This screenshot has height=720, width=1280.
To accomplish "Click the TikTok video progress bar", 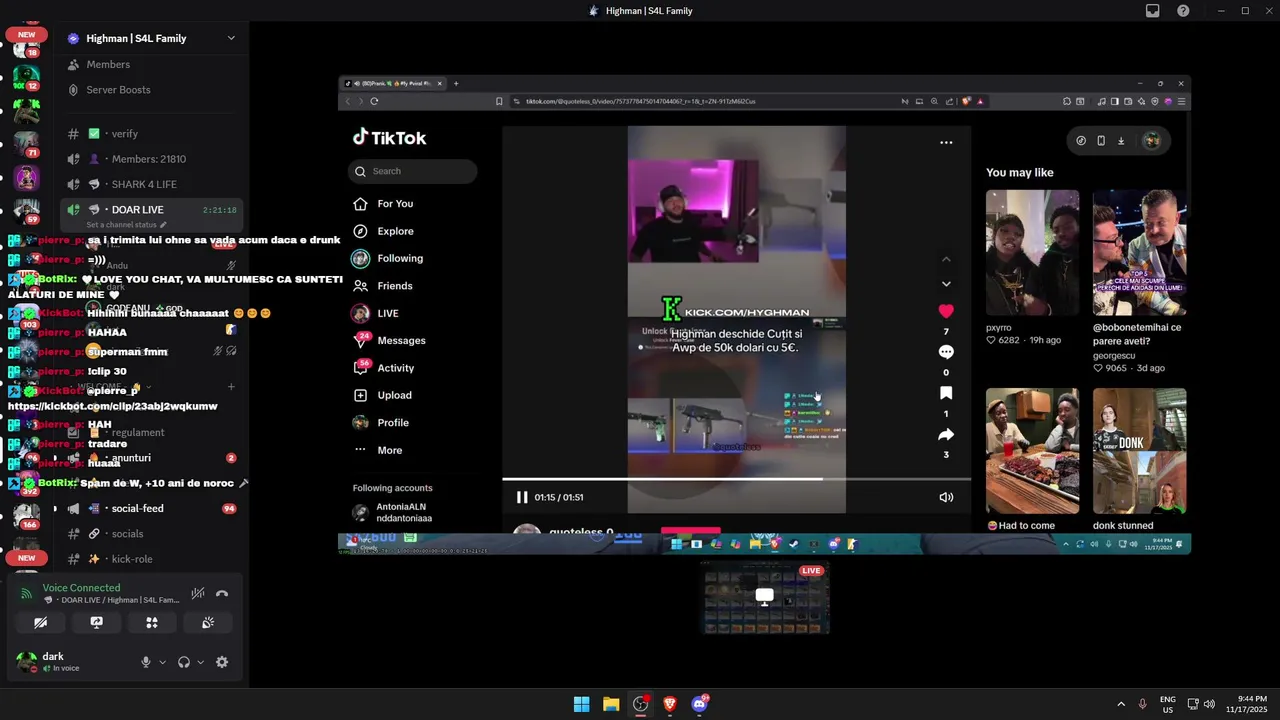I will pos(736,479).
